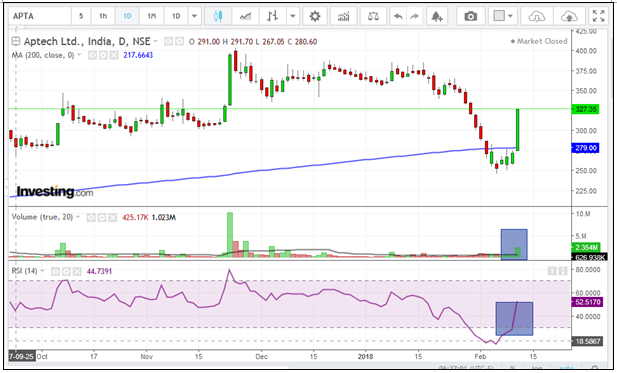
Task: Expand the Volume (true, 20) dropdown arrow
Action: [x=78, y=217]
